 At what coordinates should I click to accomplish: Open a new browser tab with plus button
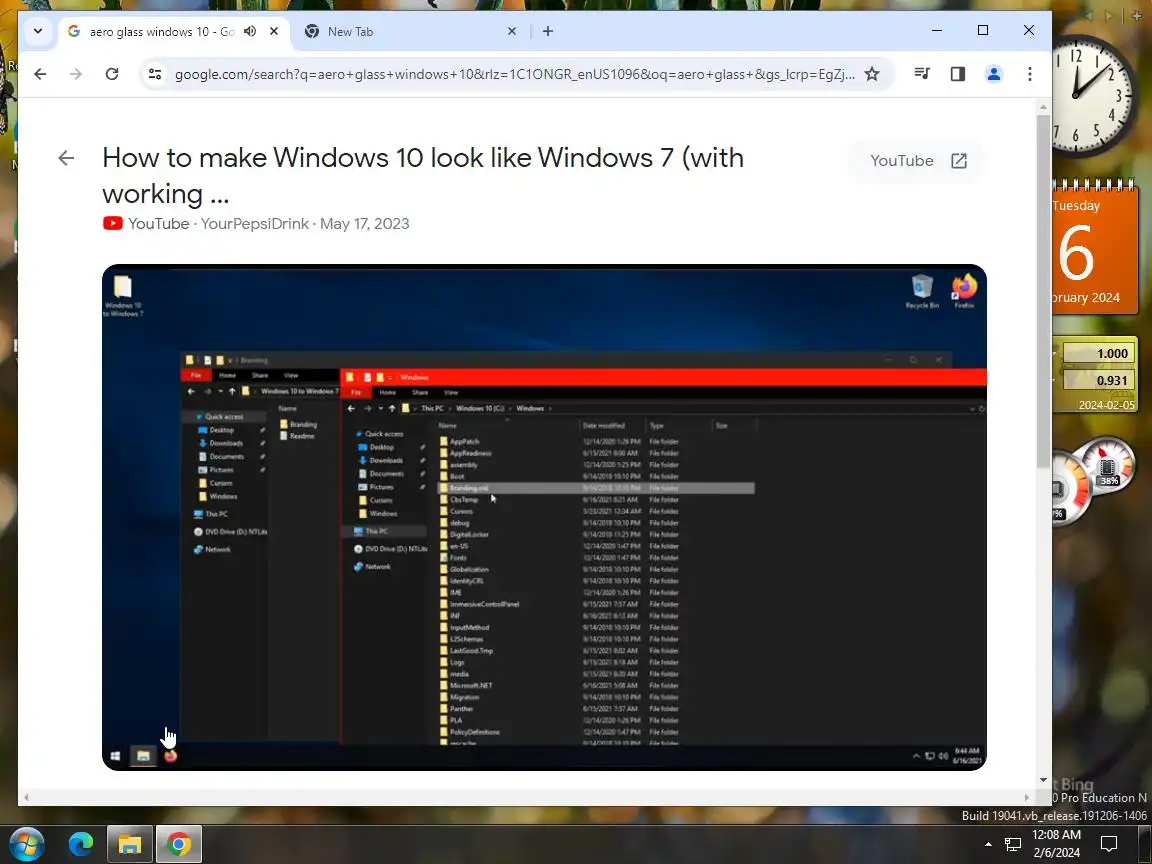pyautogui.click(x=547, y=32)
